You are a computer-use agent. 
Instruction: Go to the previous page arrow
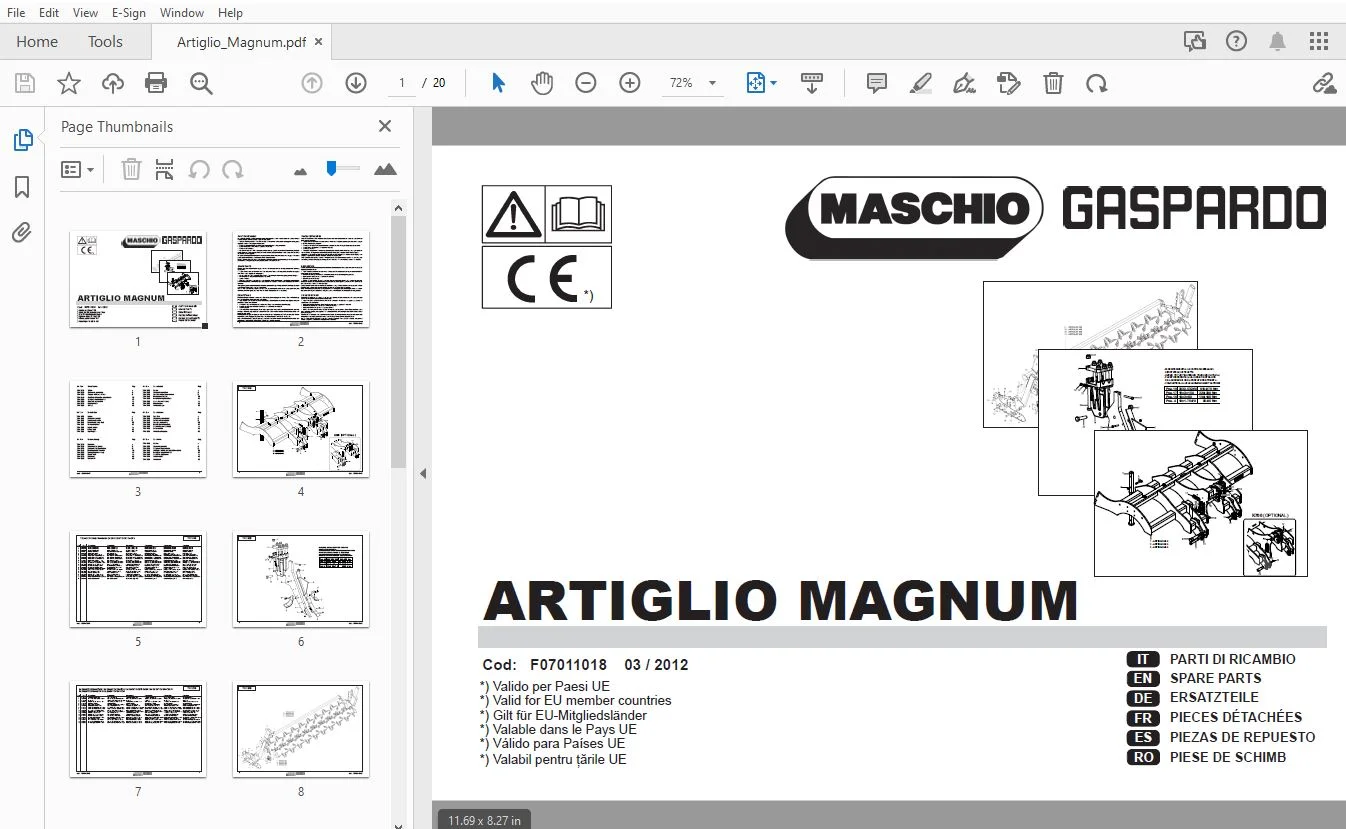coord(312,83)
